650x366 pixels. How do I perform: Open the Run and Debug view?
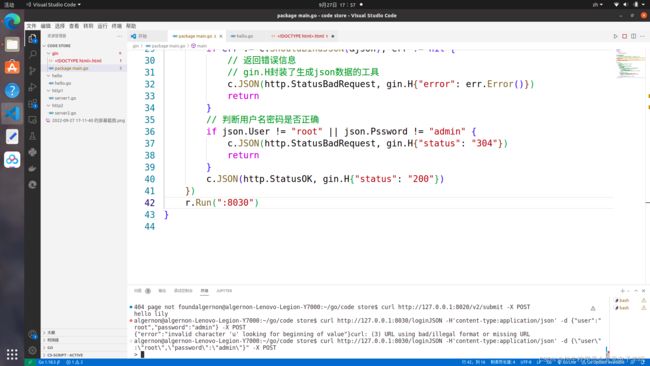[x=32, y=87]
